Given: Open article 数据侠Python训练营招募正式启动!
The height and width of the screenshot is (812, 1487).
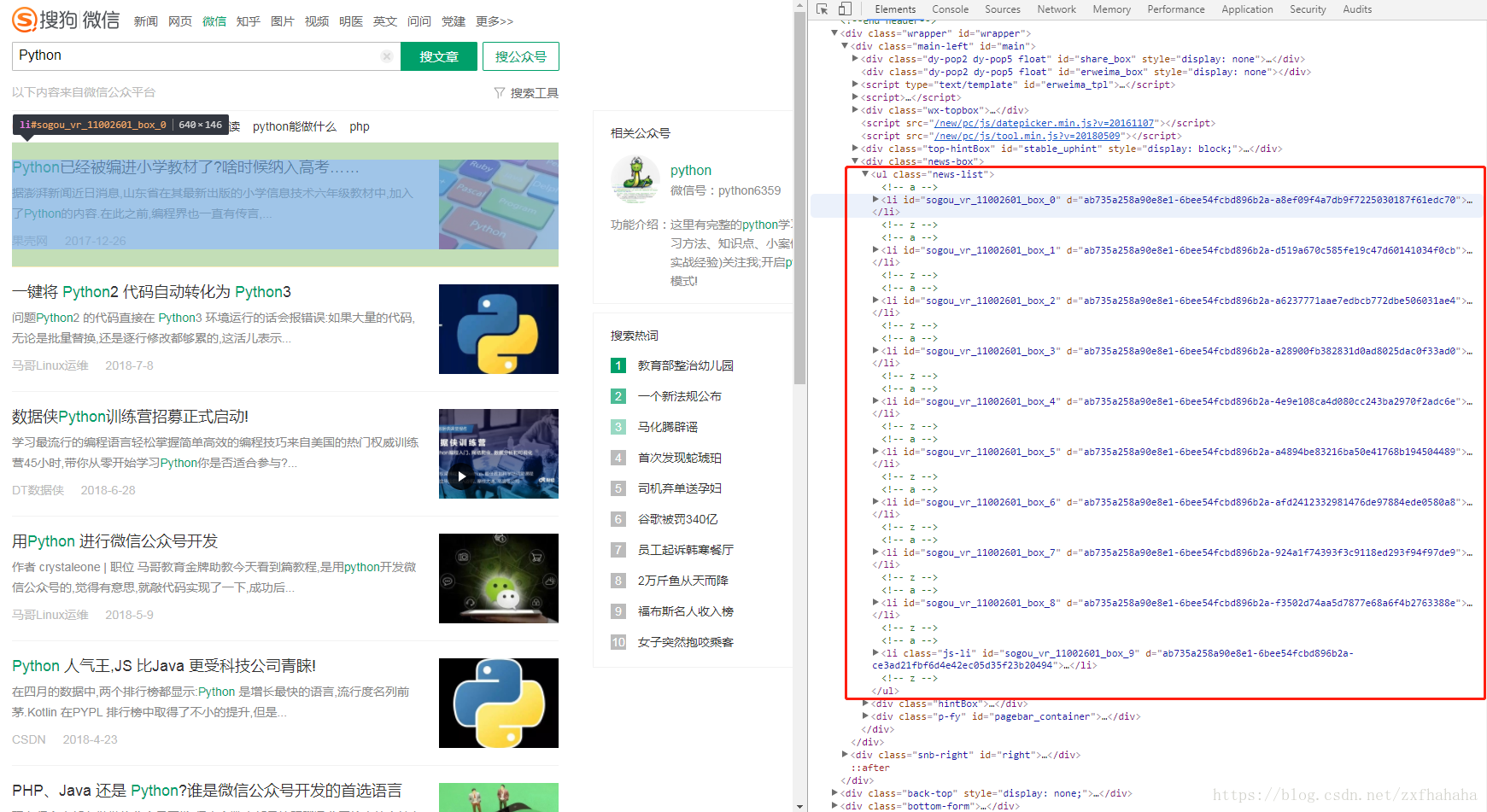Looking at the screenshot, I should 130,417.
